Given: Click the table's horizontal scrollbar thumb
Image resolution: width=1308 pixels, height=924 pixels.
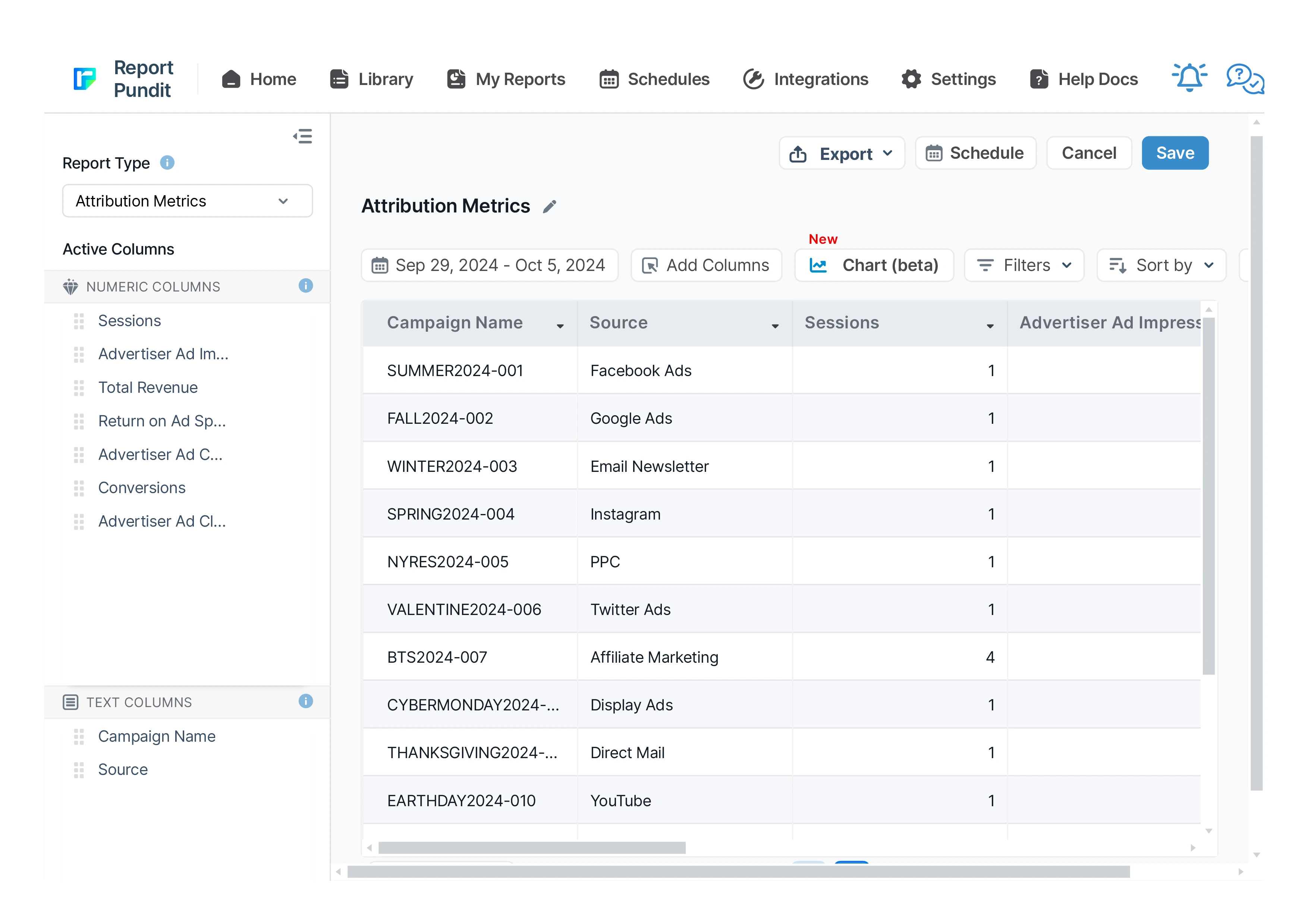Looking at the screenshot, I should click(532, 848).
